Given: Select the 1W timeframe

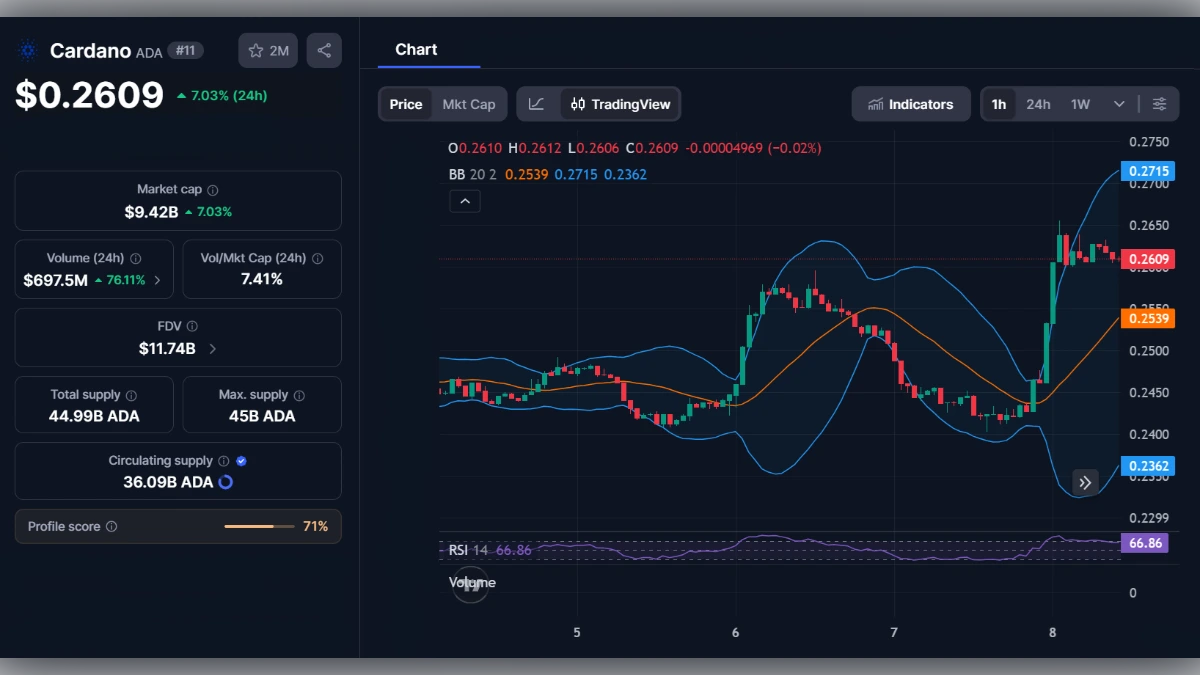Looking at the screenshot, I should (1078, 103).
